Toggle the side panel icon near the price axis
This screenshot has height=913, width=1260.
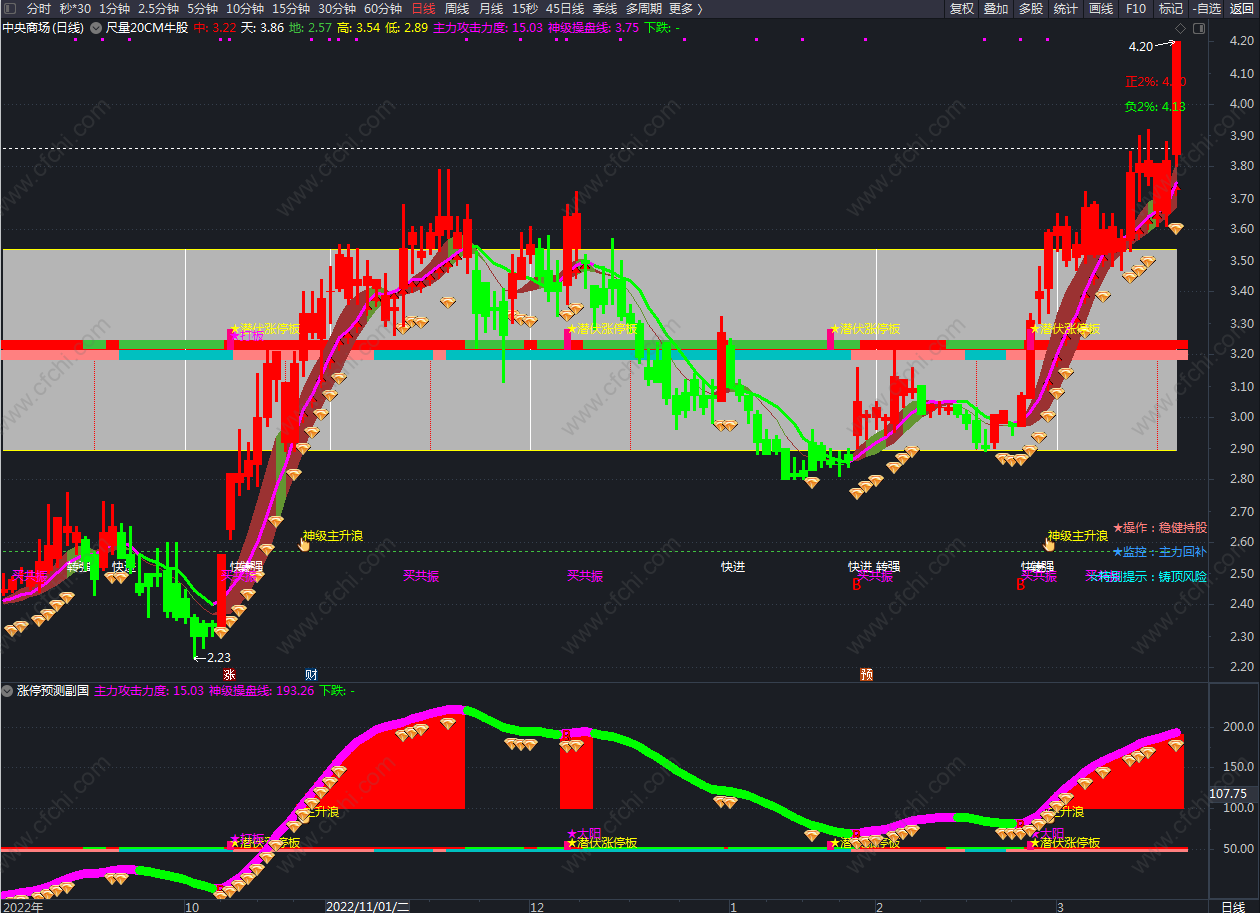click(1197, 28)
